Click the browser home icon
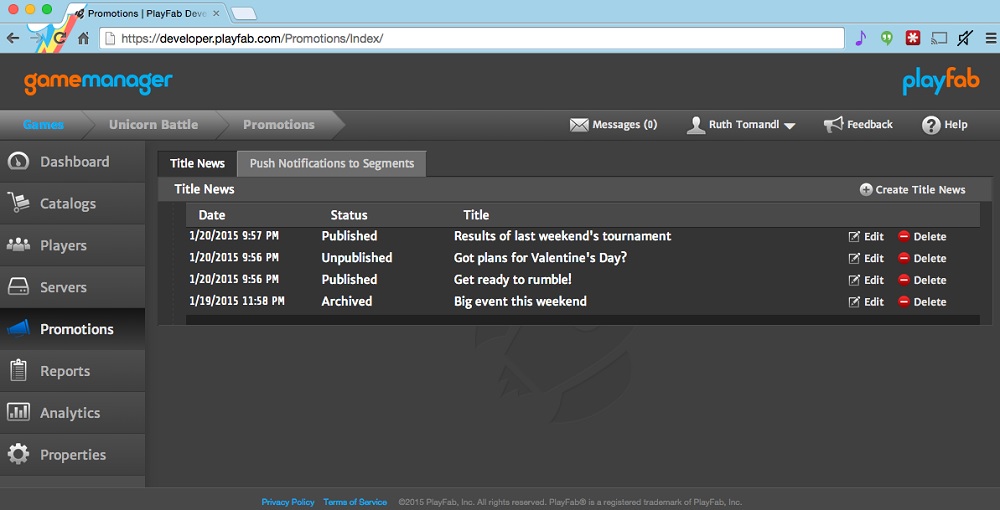 (x=84, y=38)
